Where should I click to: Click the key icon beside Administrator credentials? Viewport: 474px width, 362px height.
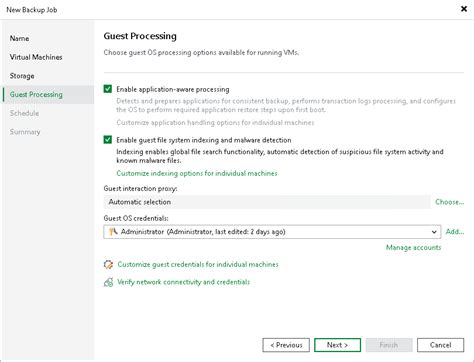point(113,231)
